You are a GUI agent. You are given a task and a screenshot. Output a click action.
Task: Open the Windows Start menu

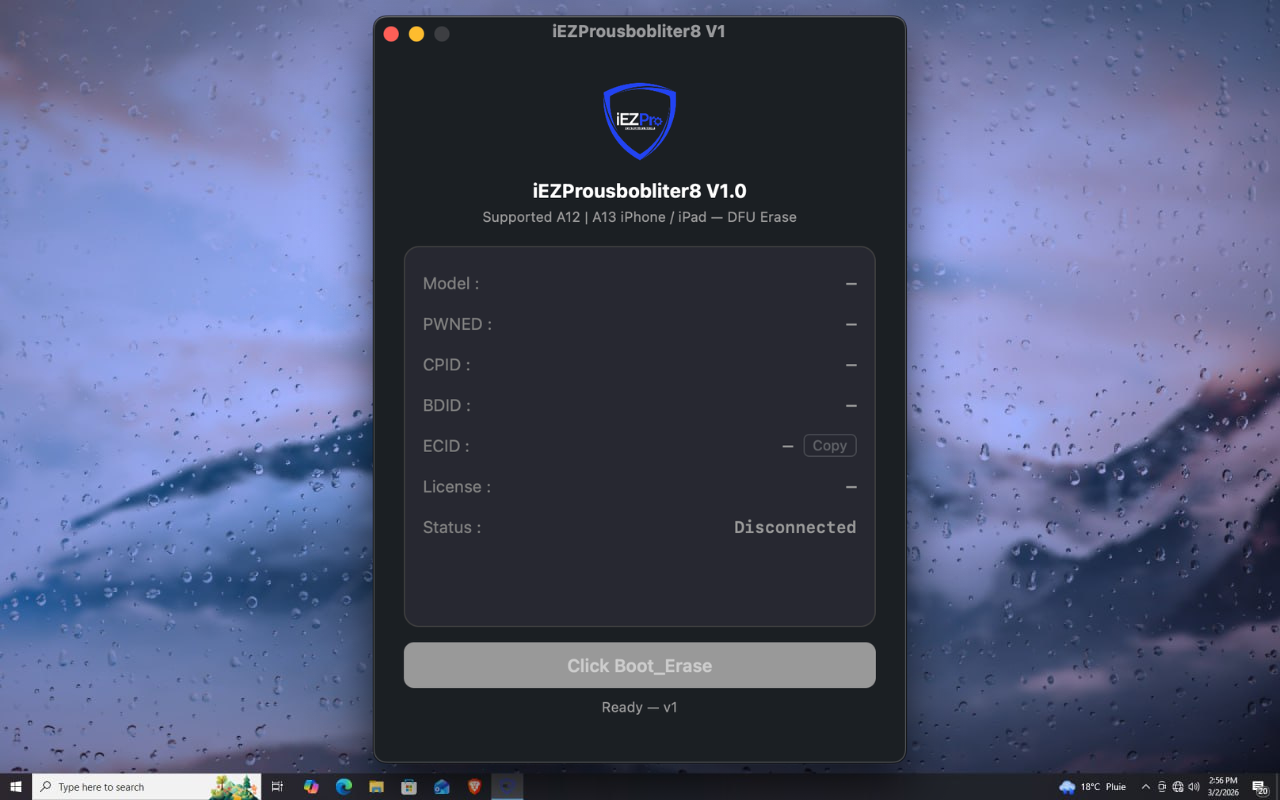click(x=16, y=787)
